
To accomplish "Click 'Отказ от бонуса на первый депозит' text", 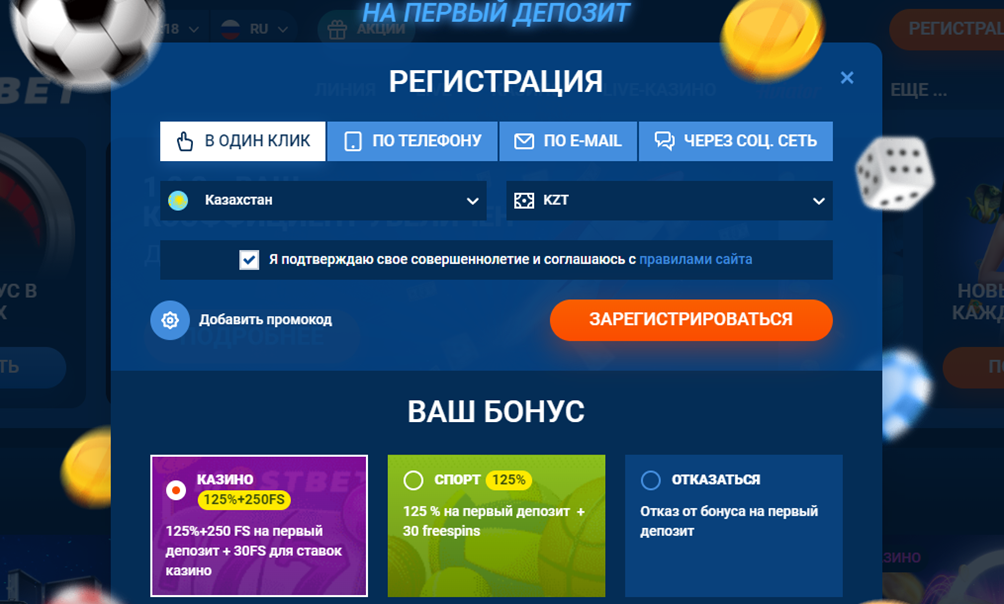I will click(729, 521).
